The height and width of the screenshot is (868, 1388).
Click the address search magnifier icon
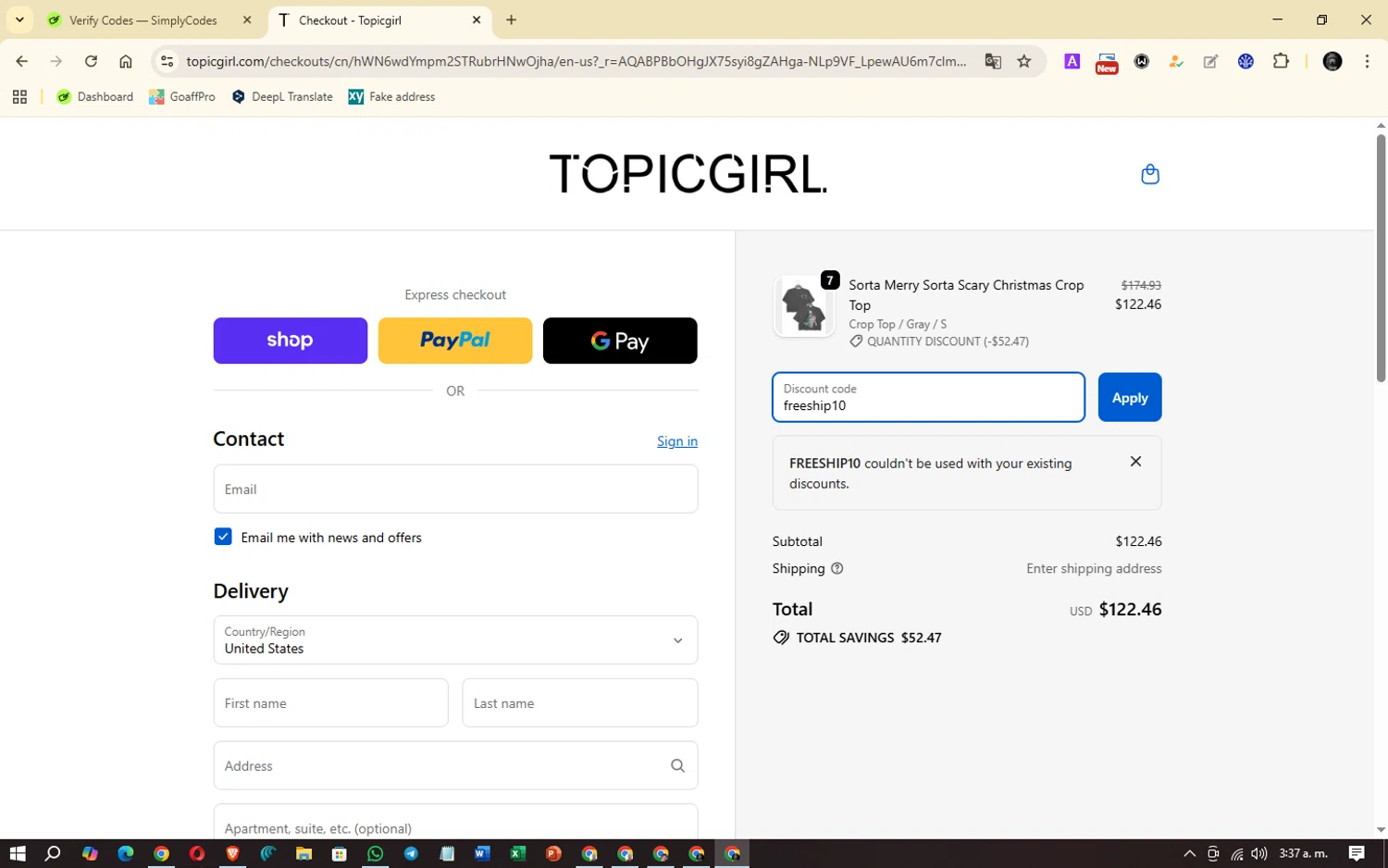pos(677,765)
